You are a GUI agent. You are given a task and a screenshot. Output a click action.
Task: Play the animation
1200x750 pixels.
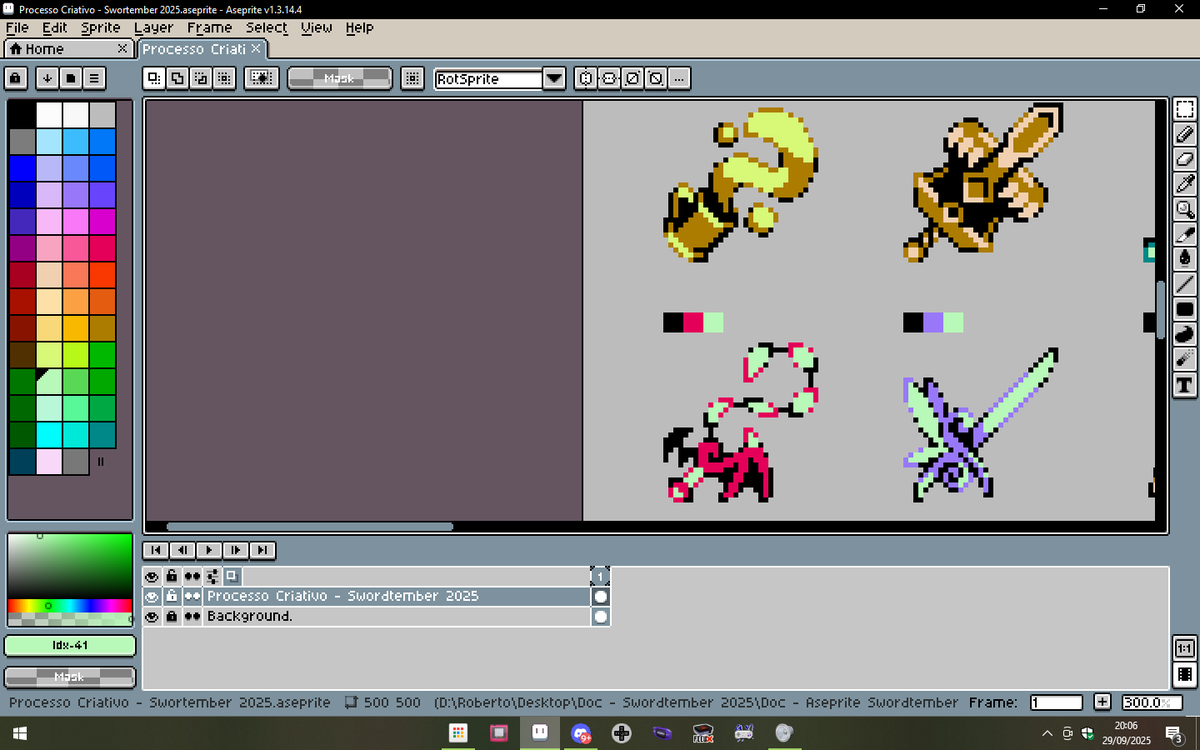coord(209,550)
